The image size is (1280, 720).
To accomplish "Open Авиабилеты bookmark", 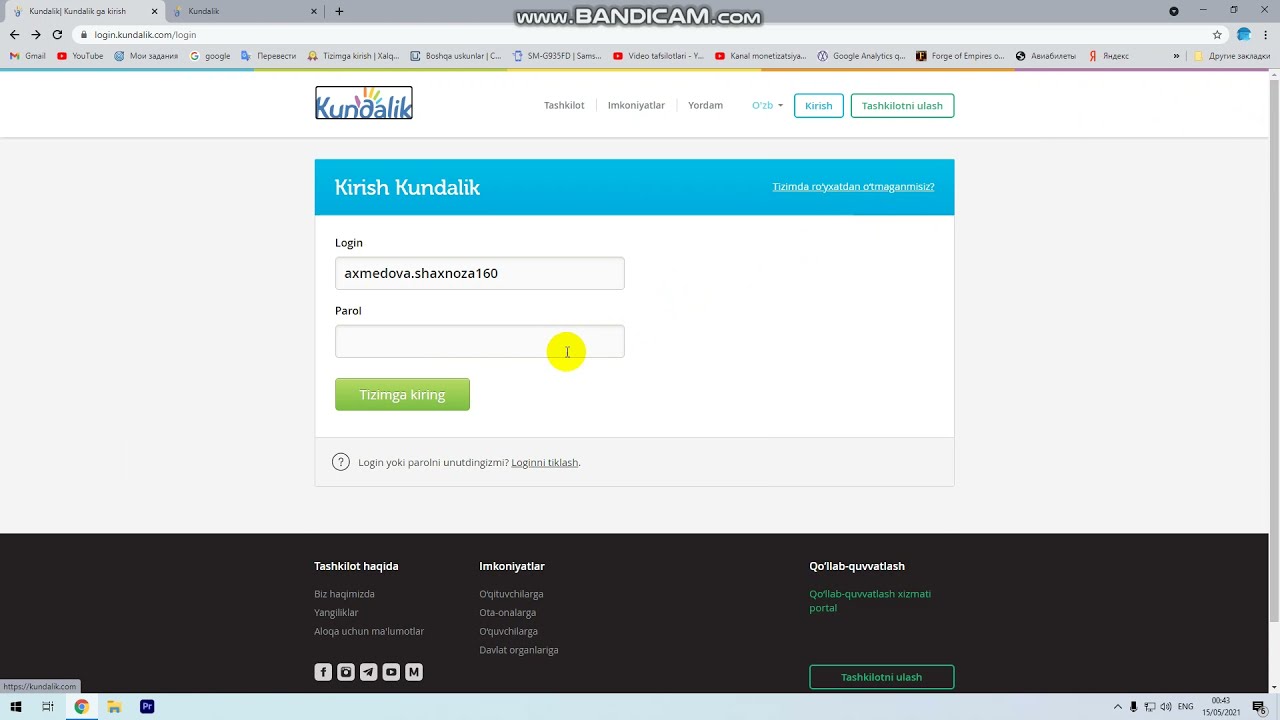I will pyautogui.click(x=1046, y=56).
